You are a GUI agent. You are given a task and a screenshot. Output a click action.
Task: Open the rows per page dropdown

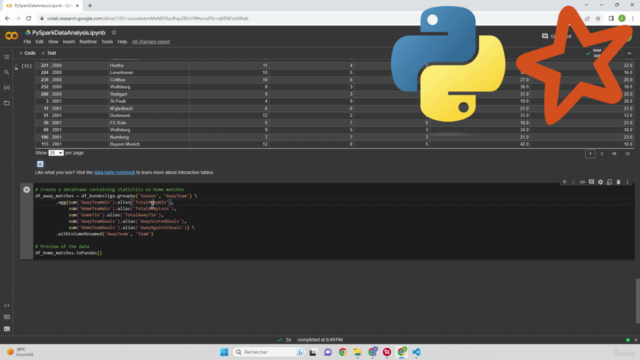[x=56, y=153]
